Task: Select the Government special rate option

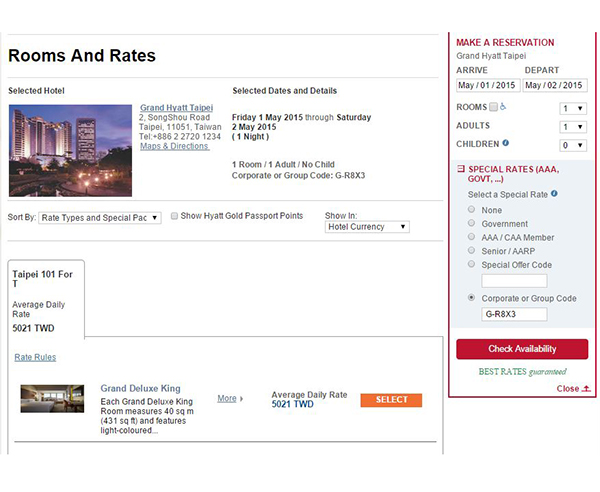Action: pos(472,224)
